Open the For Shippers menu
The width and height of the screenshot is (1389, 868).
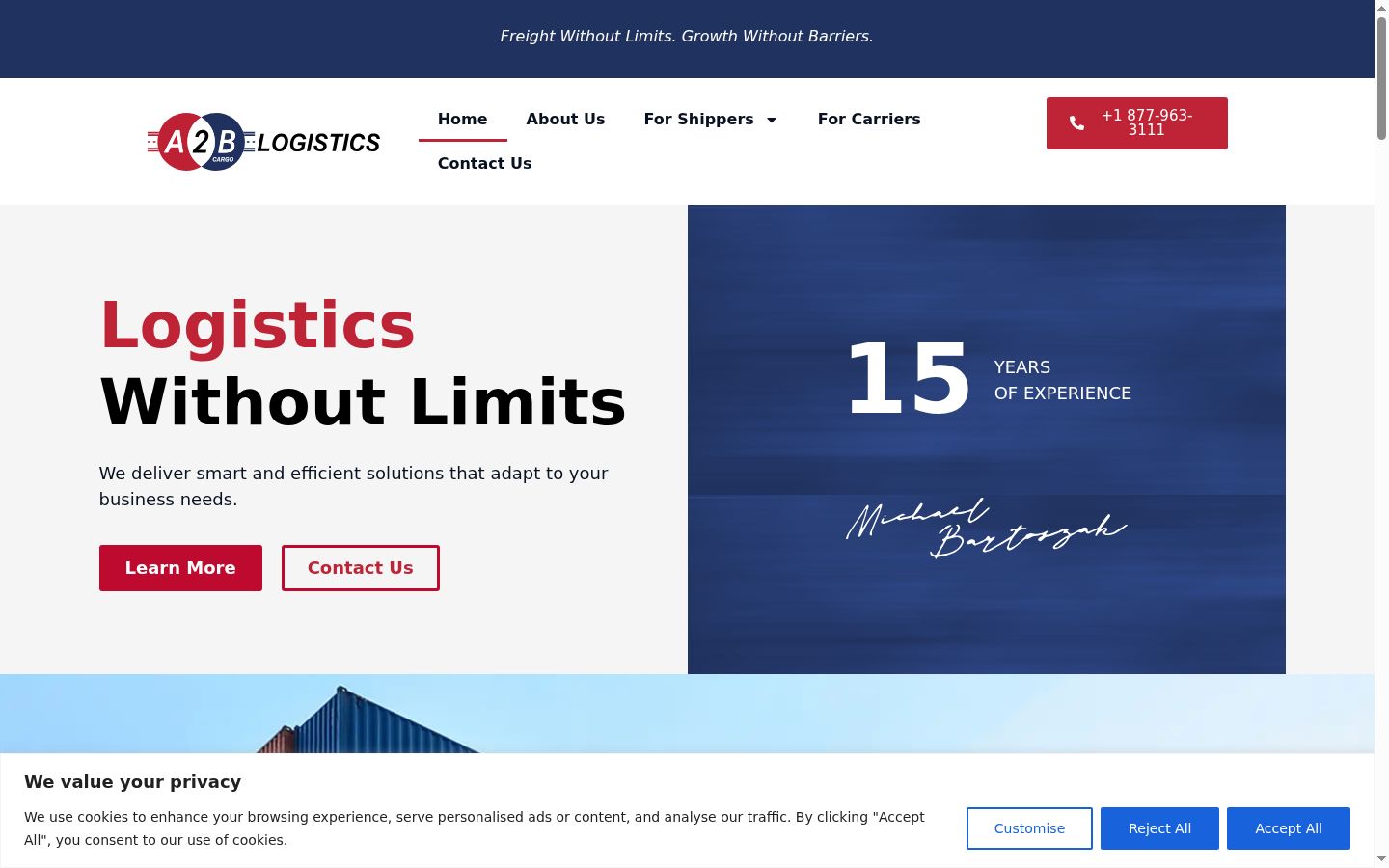click(699, 120)
